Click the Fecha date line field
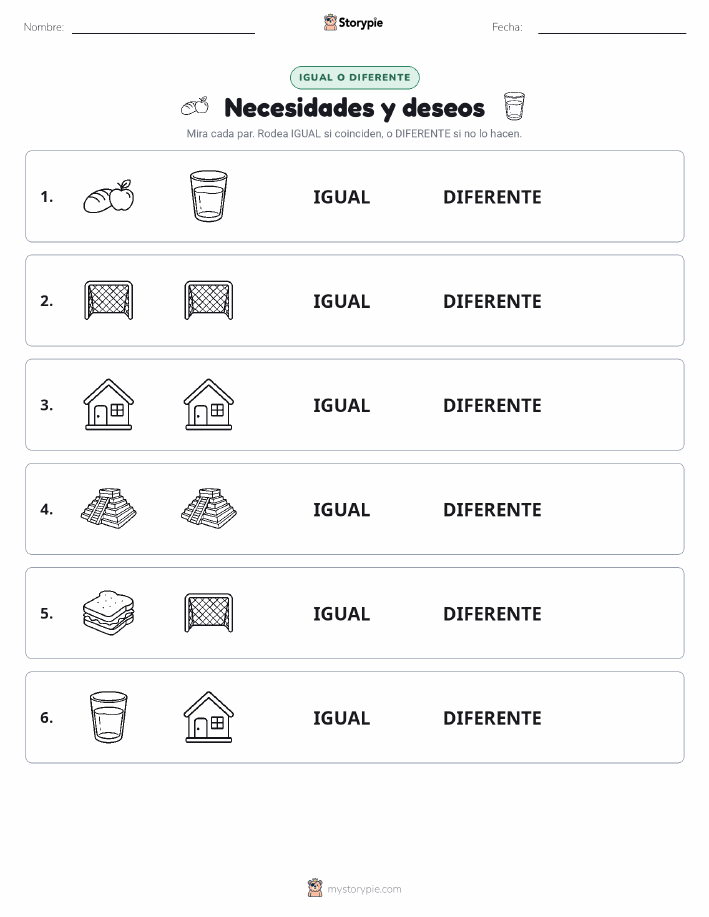The width and height of the screenshot is (709, 917). pyautogui.click(x=612, y=27)
